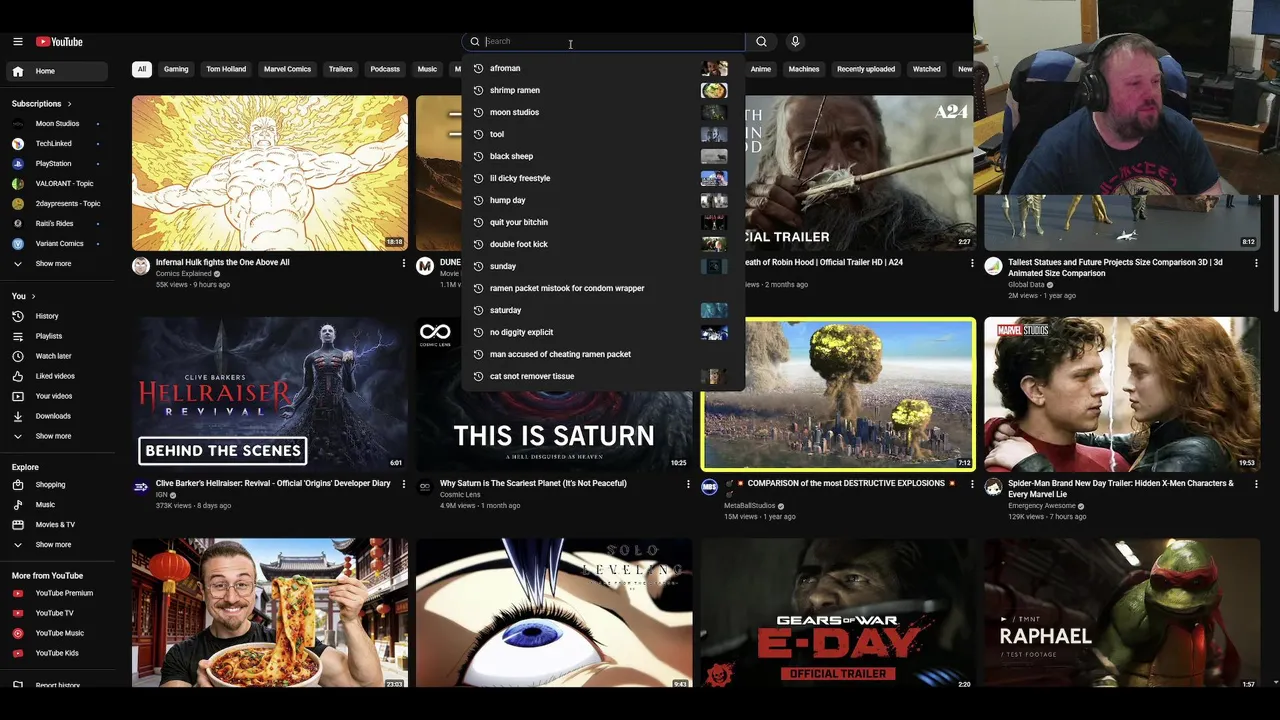Open the Gears of War E-Day thumbnail
The image size is (1280, 720).
tap(838, 614)
